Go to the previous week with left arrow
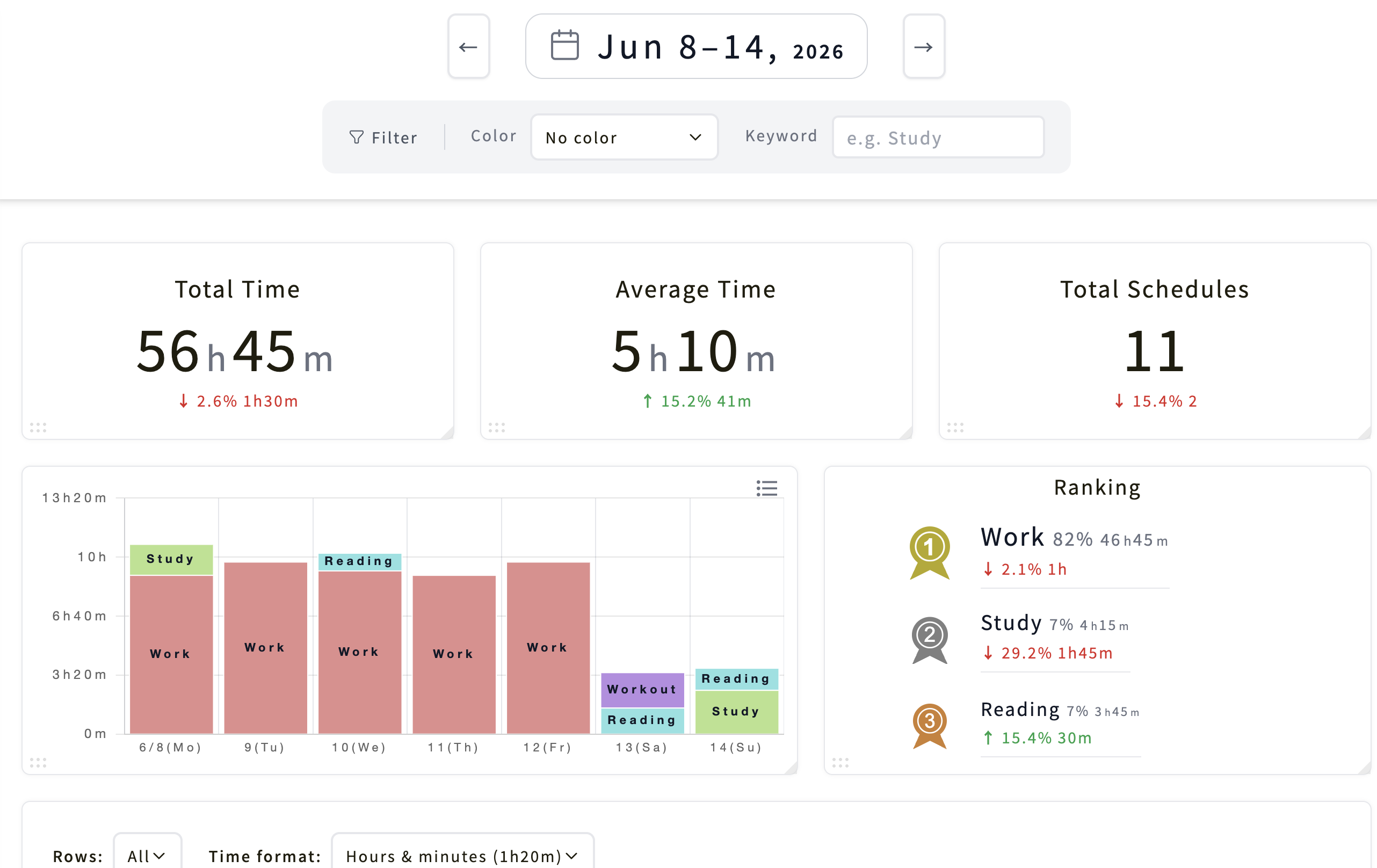 pyautogui.click(x=468, y=46)
